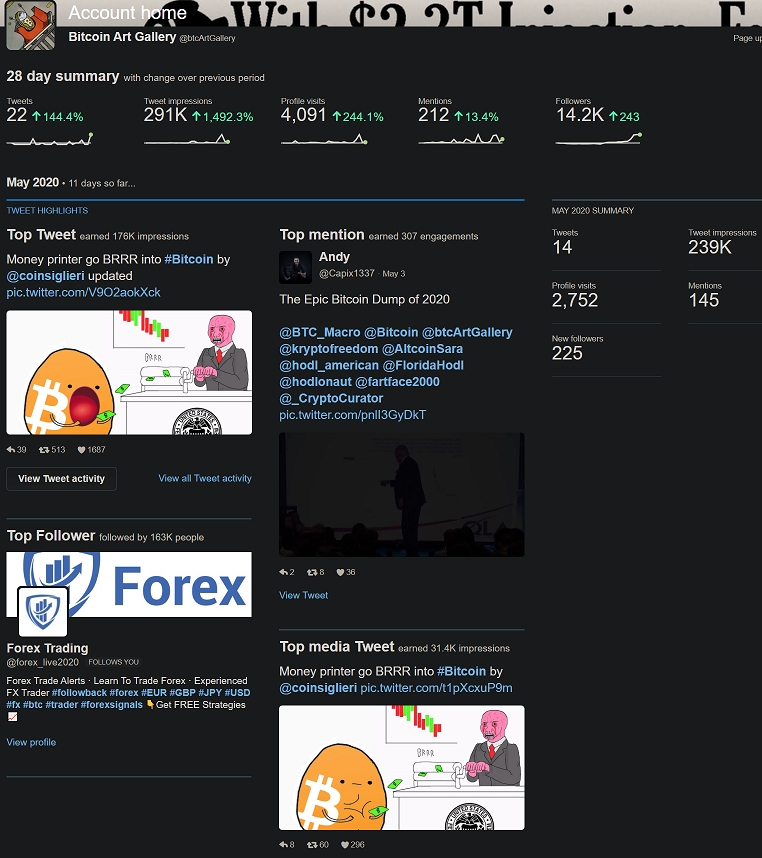
Task: Click retweet icon with 513 count
Action: point(44,450)
